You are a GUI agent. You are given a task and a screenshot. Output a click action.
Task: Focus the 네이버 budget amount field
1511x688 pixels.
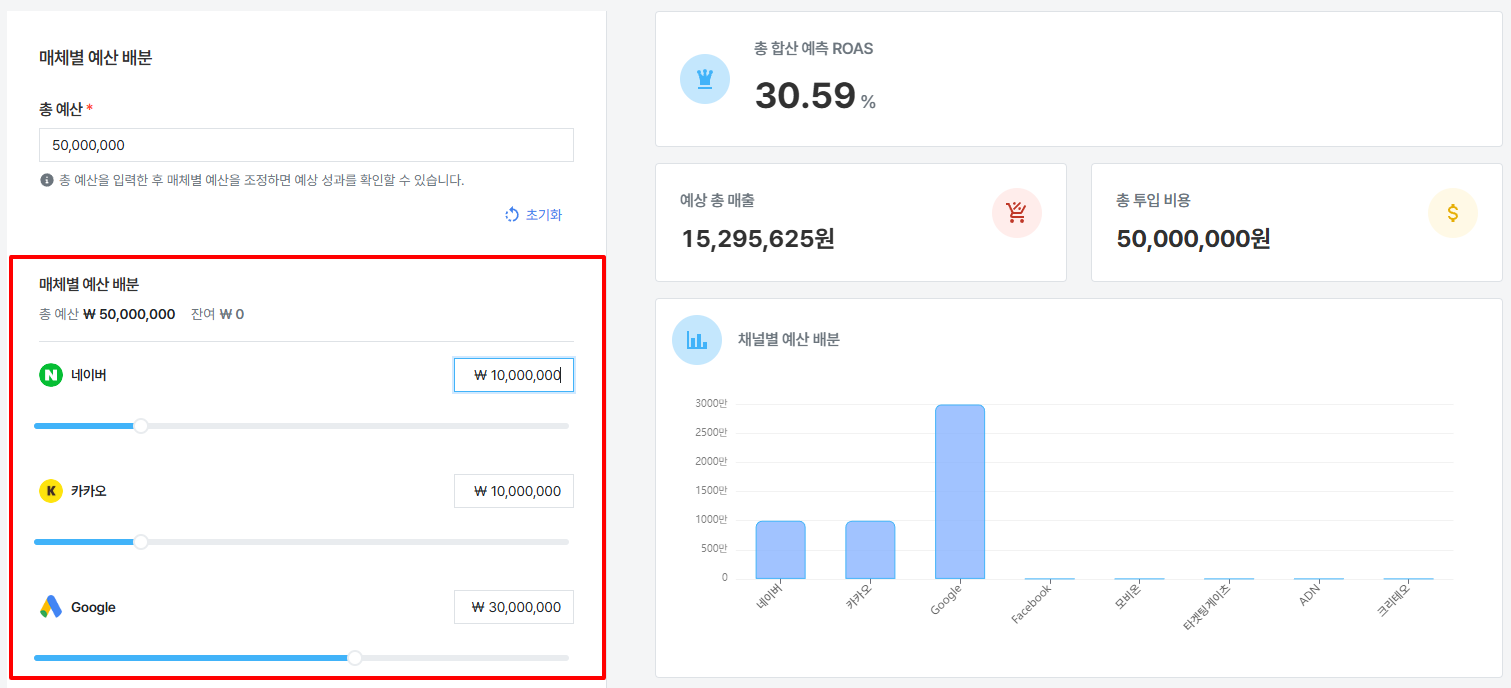coord(513,375)
